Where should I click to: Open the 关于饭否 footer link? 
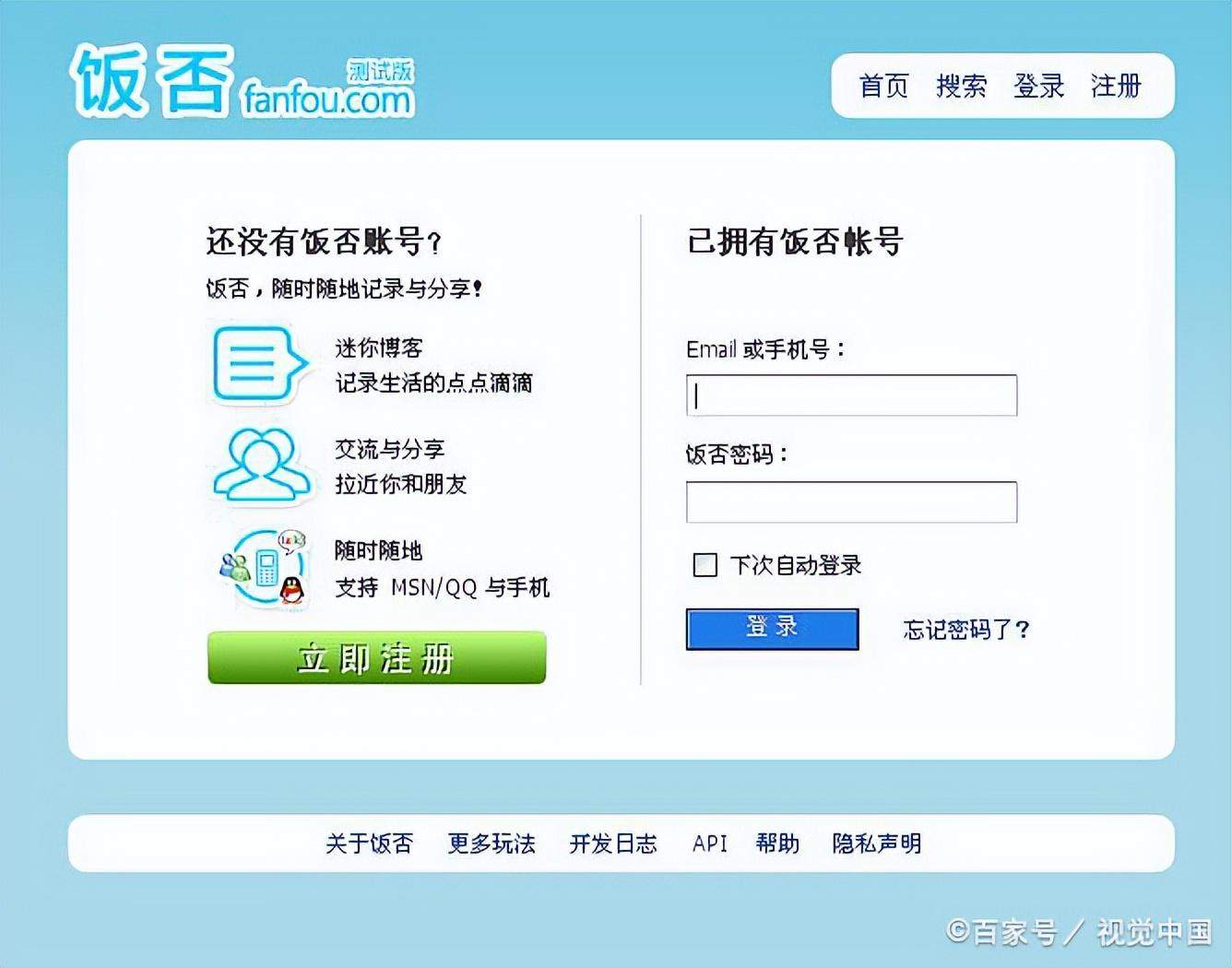369,843
